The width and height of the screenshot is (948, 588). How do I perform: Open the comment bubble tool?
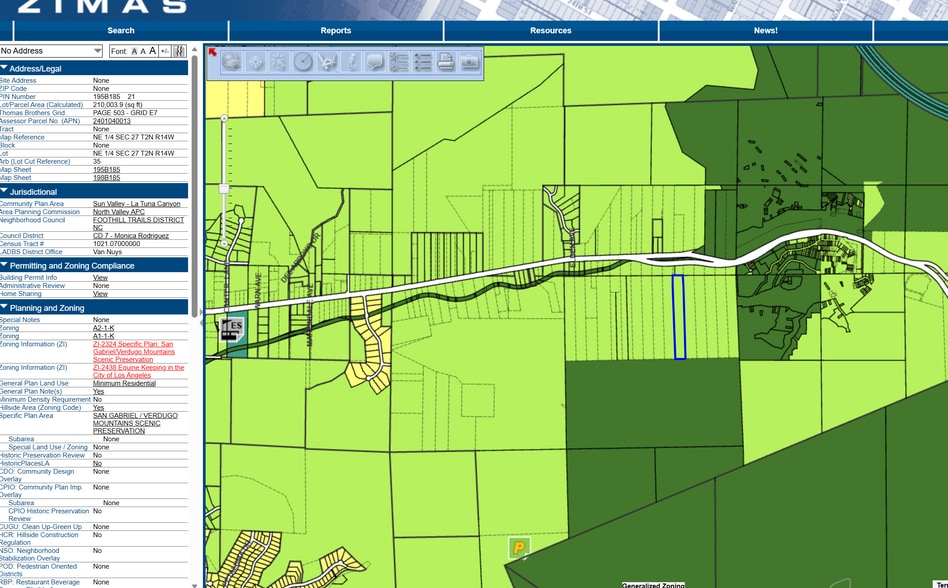(374, 61)
